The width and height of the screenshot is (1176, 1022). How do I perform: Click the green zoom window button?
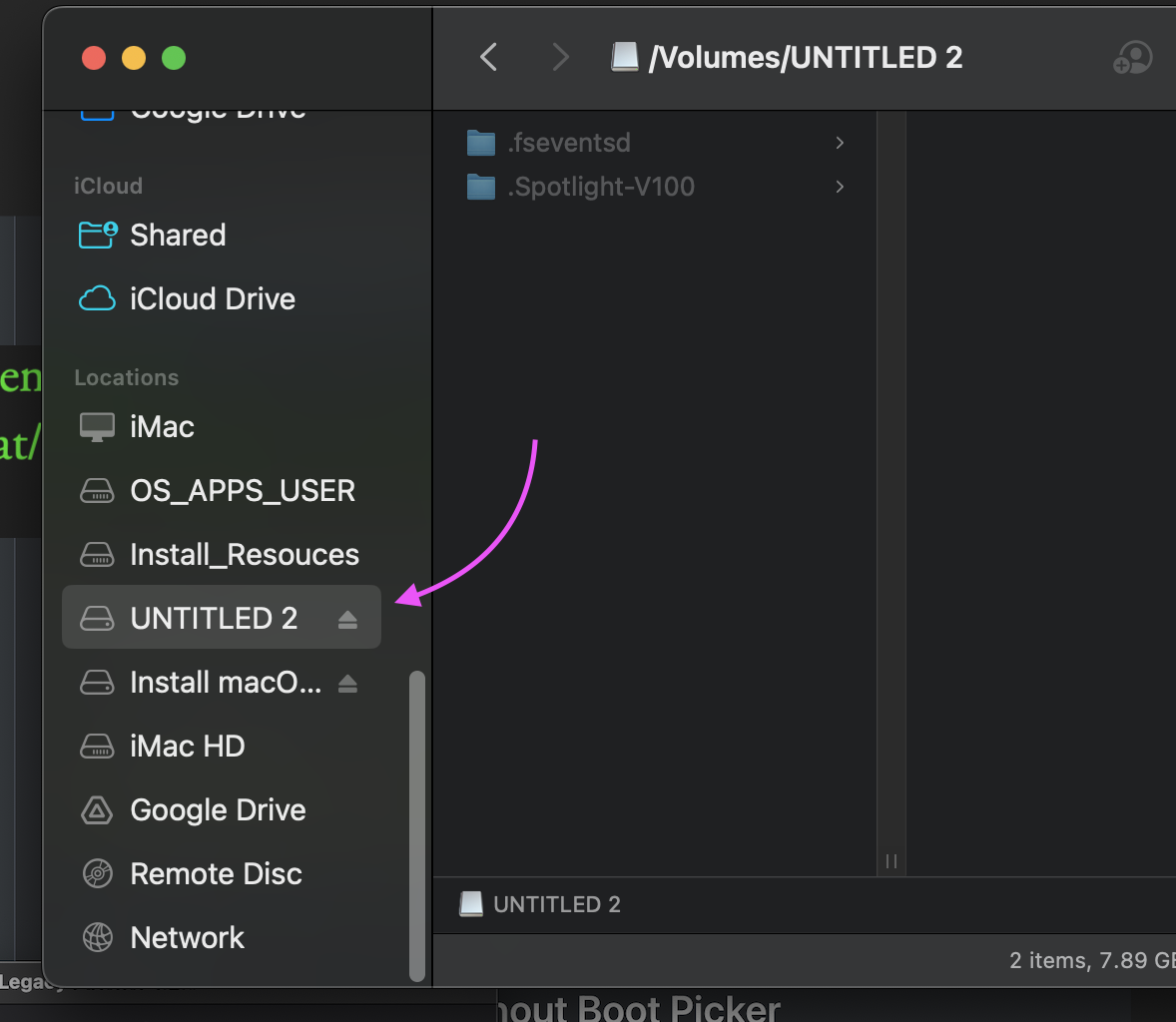point(174,58)
